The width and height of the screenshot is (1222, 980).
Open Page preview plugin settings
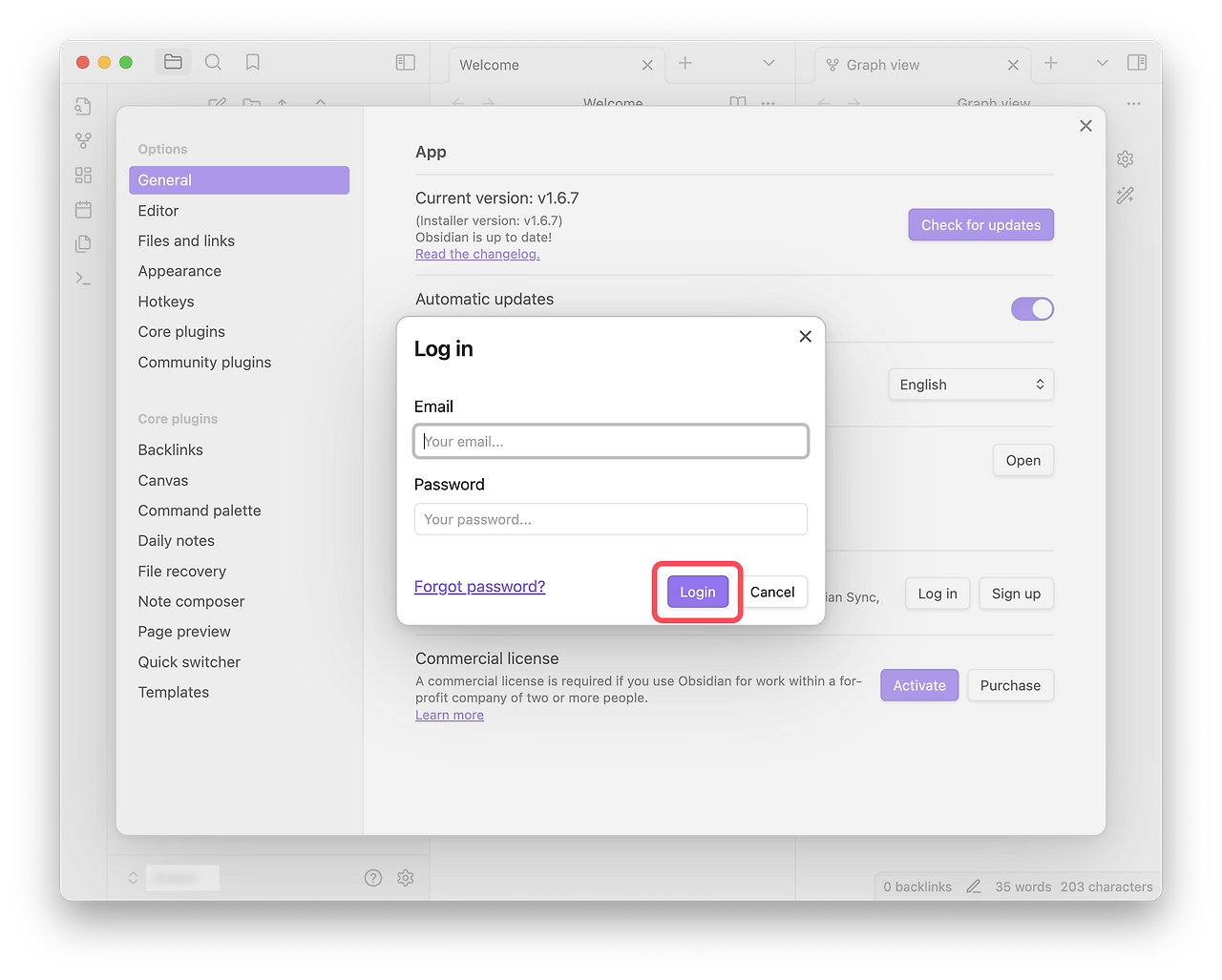[239, 632]
